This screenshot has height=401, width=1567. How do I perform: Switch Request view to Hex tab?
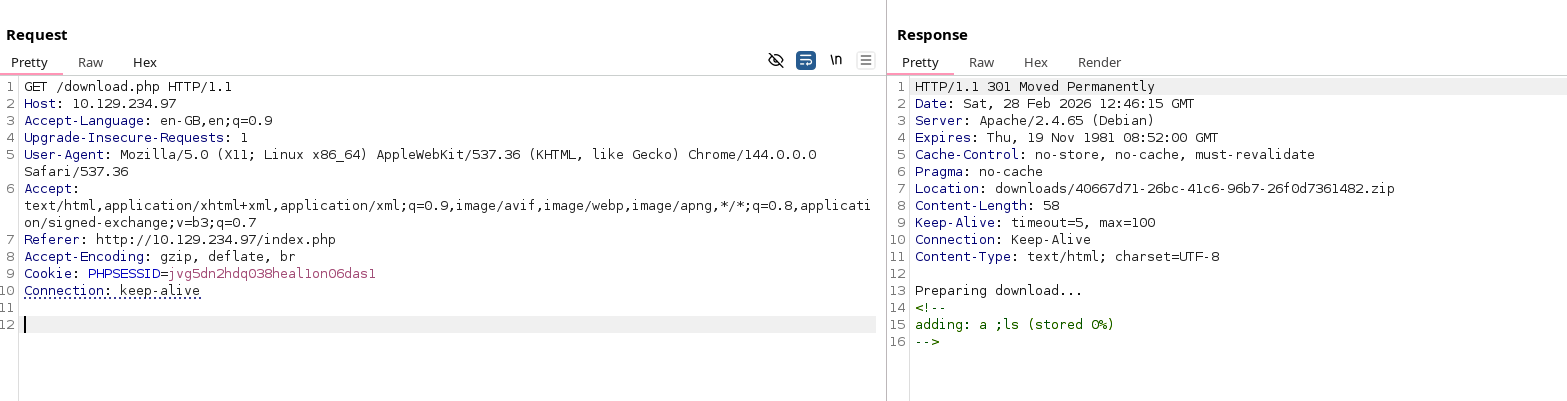coord(144,62)
